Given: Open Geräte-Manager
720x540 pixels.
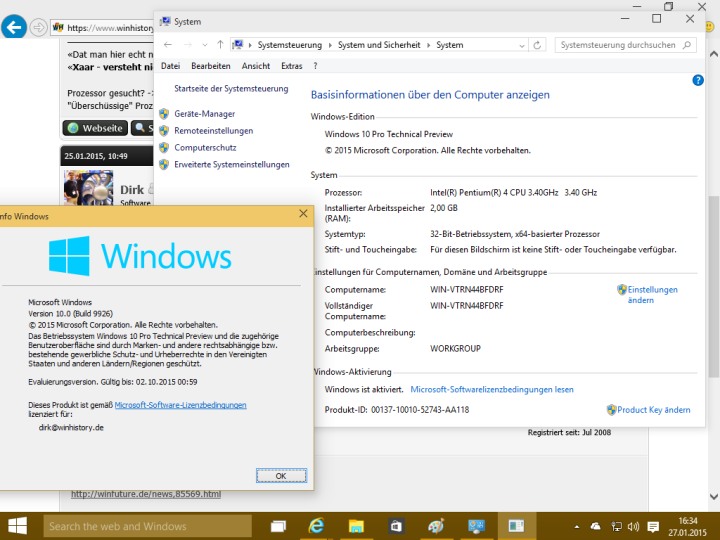Looking at the screenshot, I should click(204, 113).
